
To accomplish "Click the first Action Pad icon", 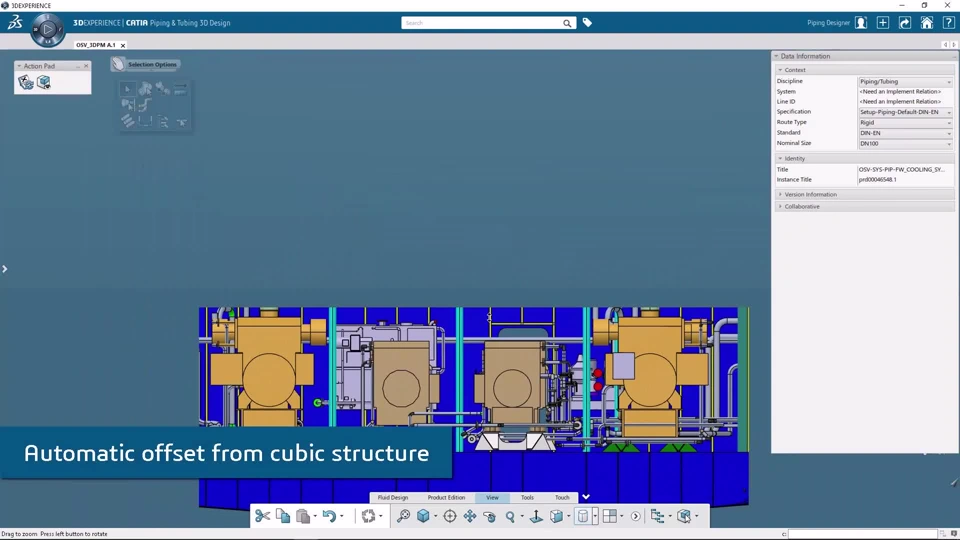I will tap(26, 82).
